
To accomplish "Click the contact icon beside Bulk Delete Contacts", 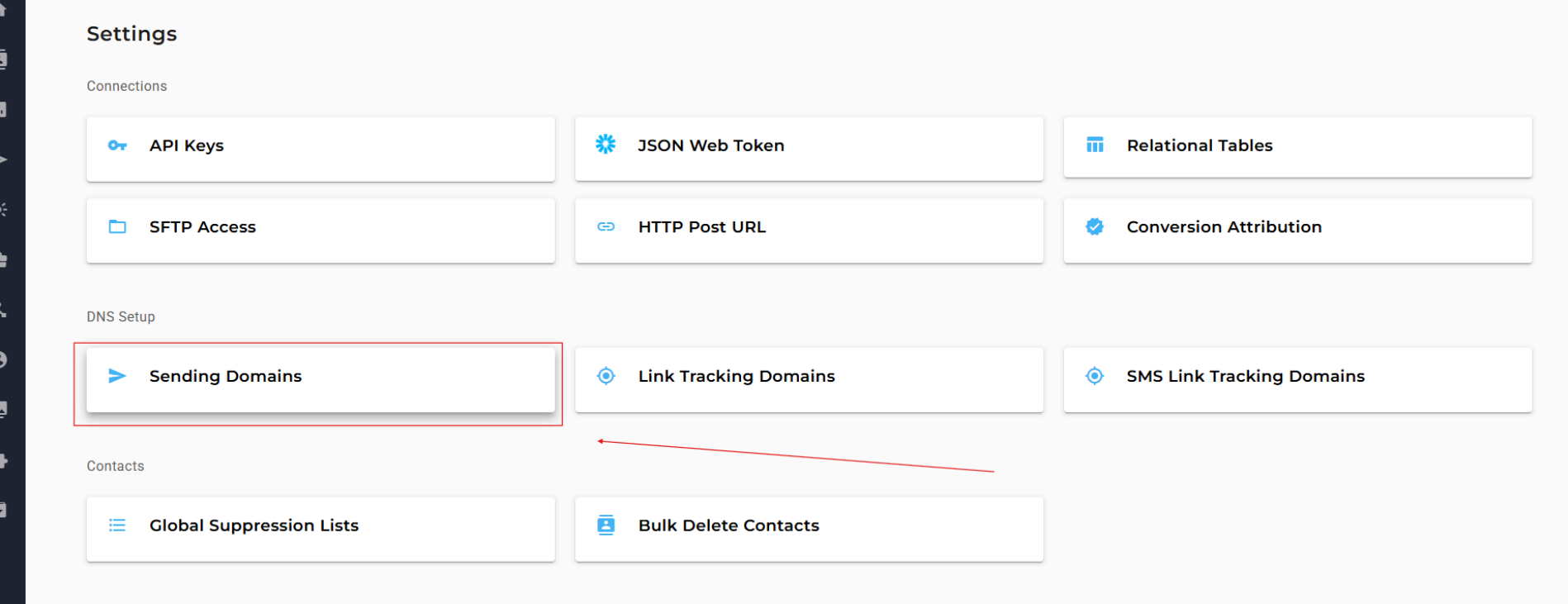I will 606,526.
